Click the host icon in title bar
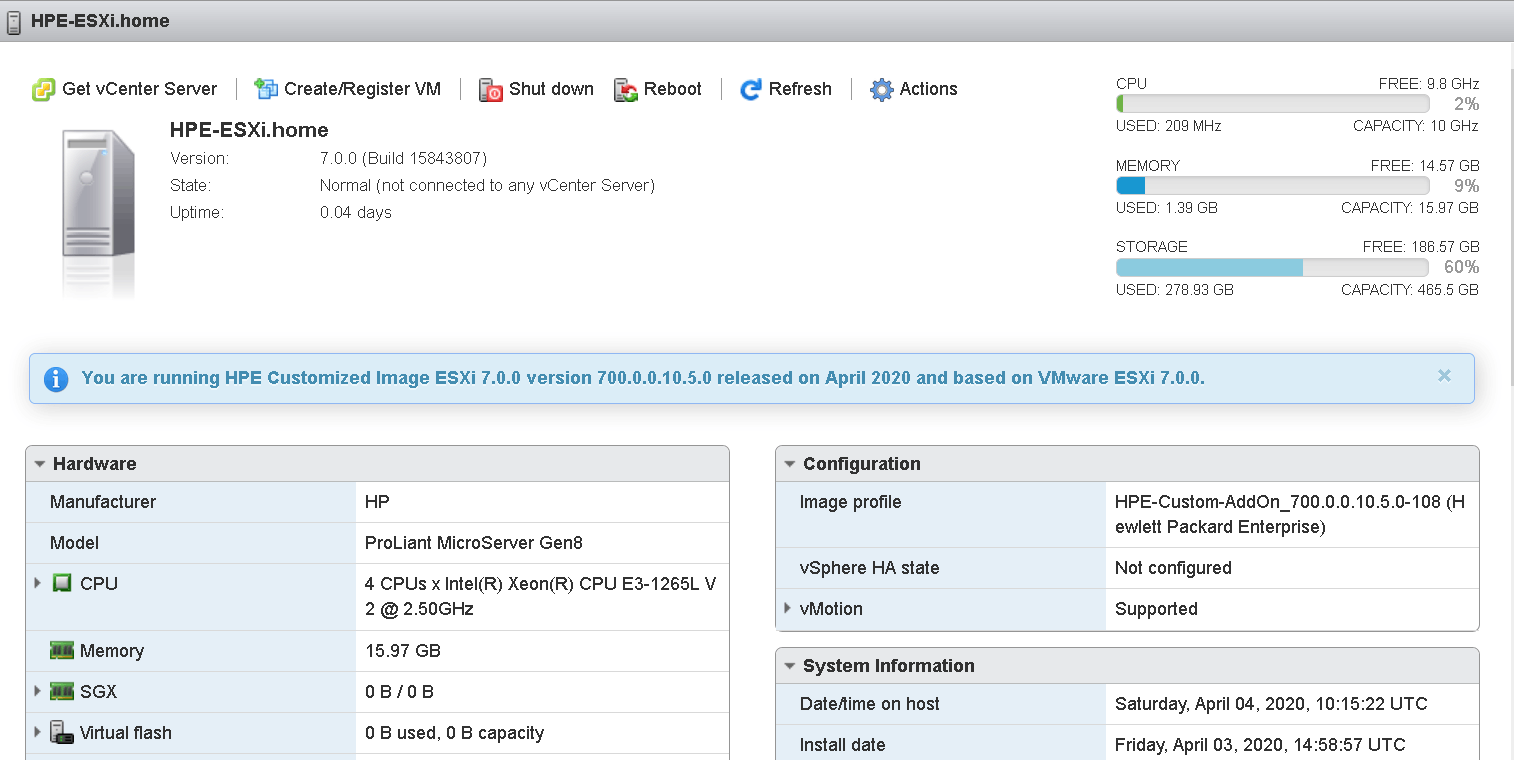This screenshot has width=1514, height=760. (14, 21)
